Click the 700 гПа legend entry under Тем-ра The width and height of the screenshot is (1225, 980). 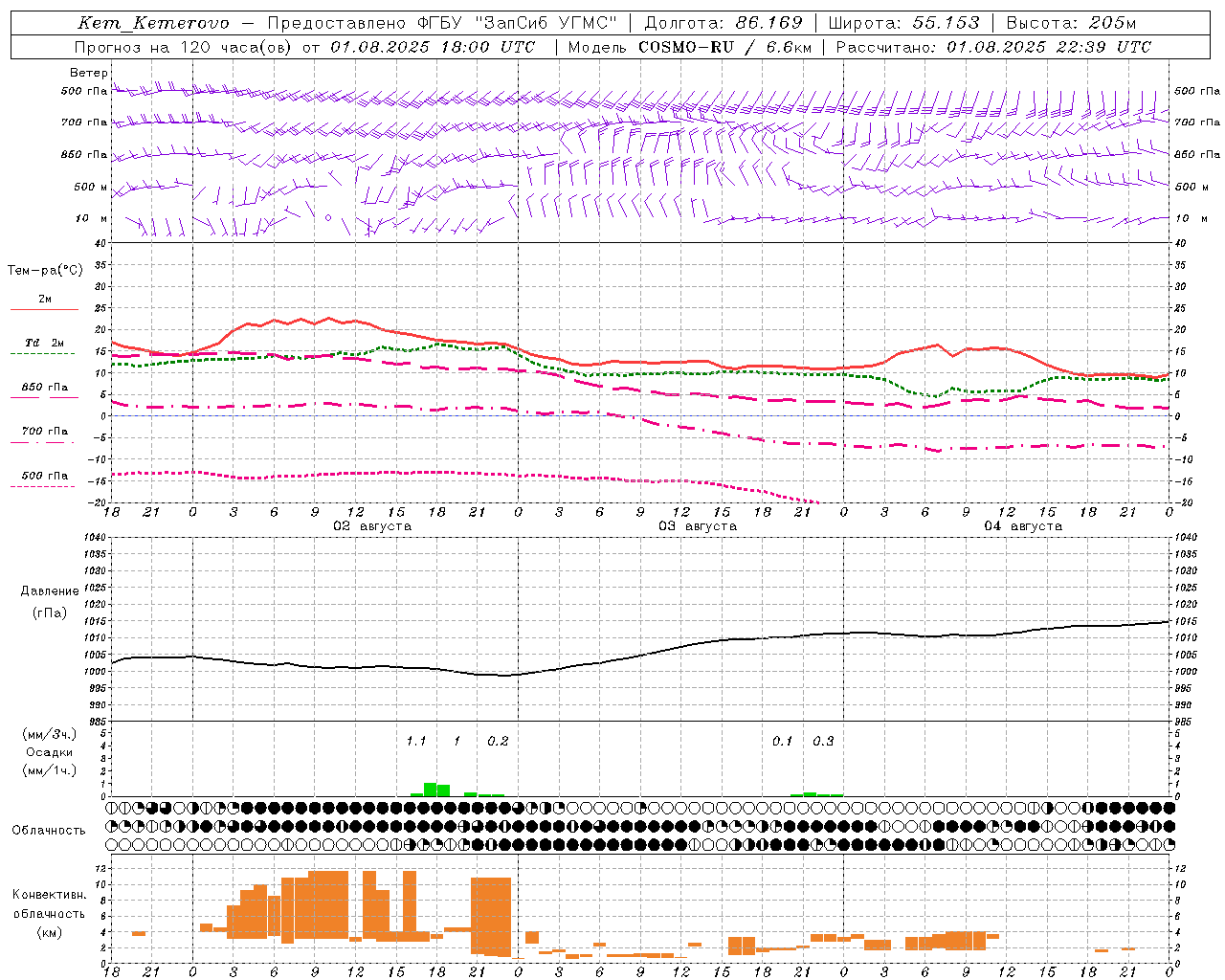[x=45, y=431]
